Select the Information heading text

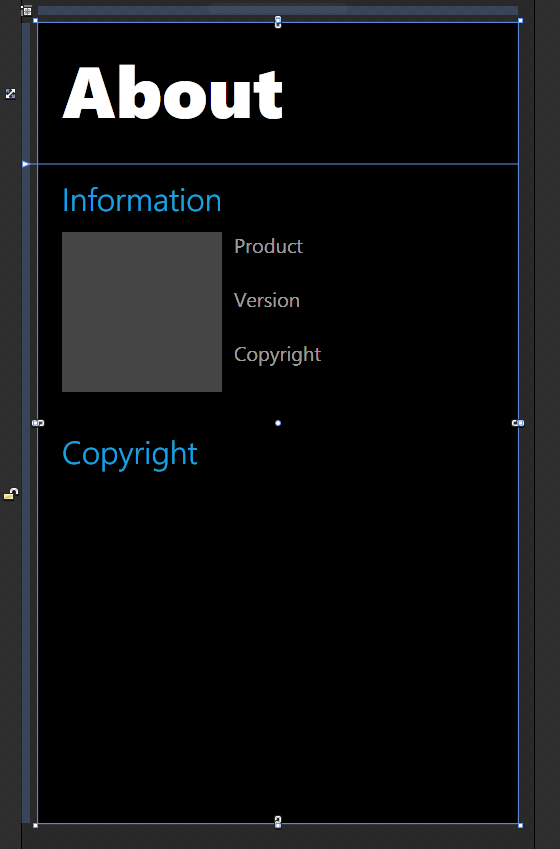142,200
